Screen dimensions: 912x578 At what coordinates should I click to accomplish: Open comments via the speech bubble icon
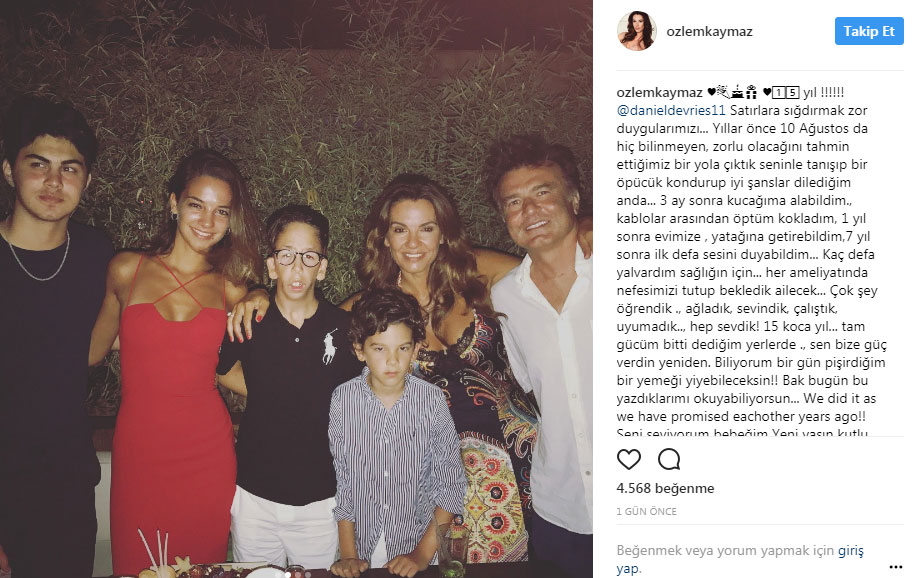(x=669, y=459)
